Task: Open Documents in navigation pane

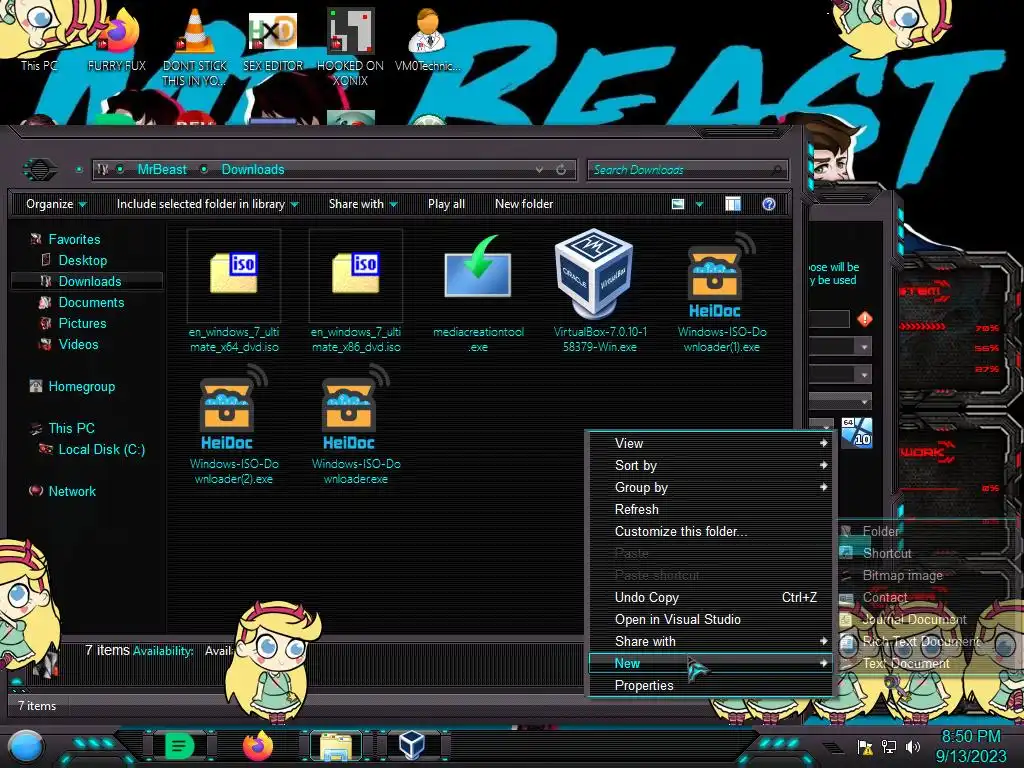Action: point(91,302)
